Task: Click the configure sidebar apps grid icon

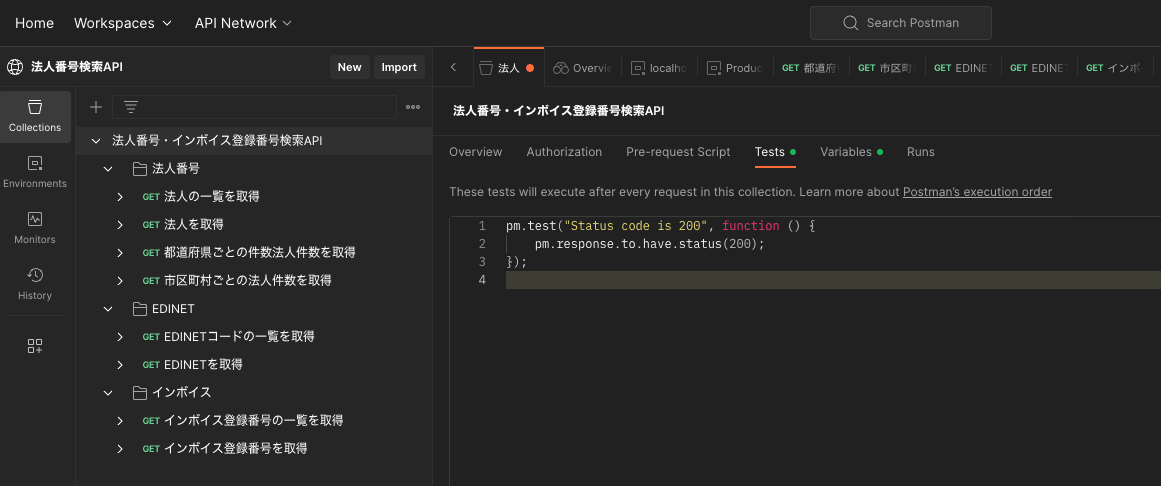Action: coord(35,346)
